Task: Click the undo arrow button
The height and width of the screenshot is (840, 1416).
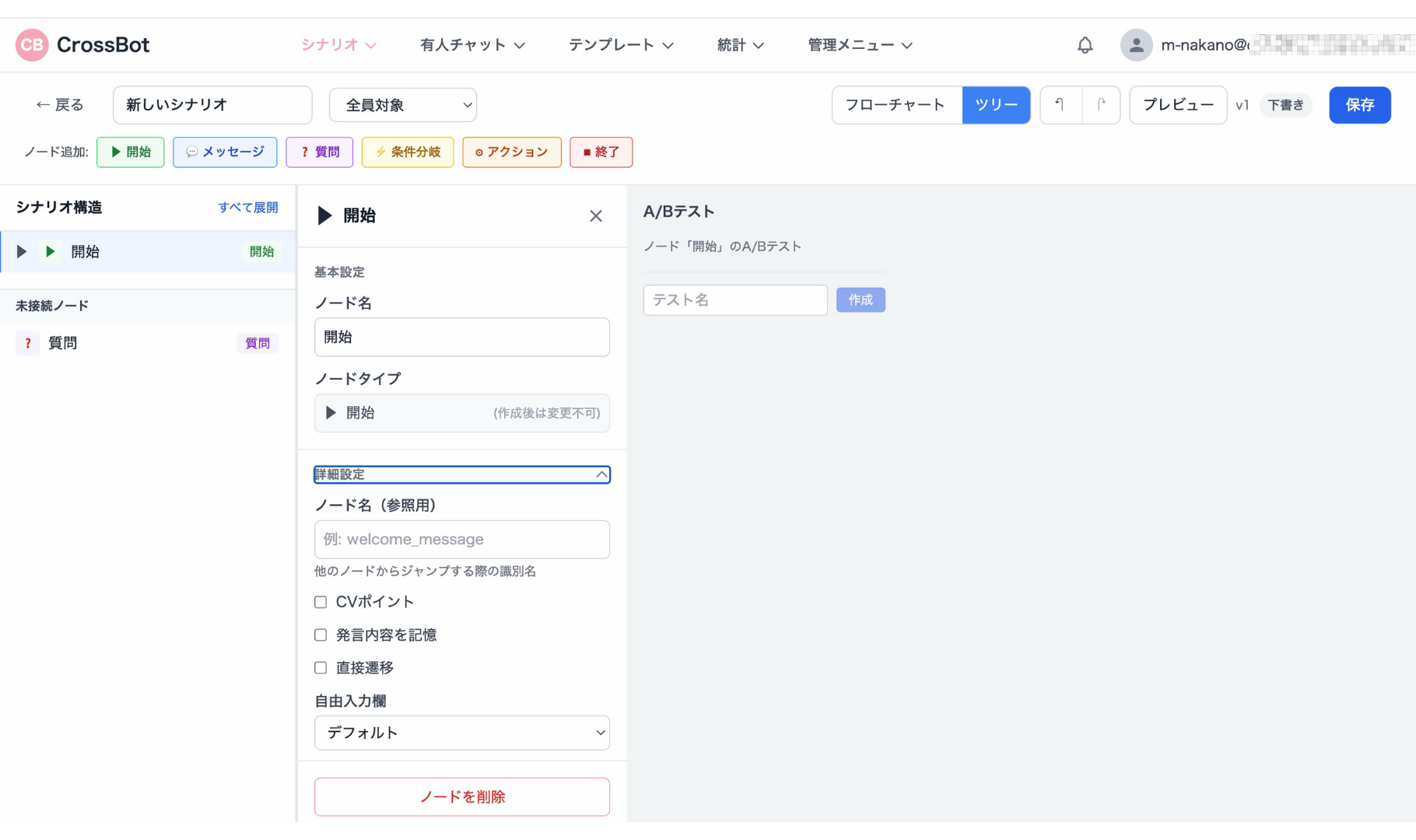Action: (x=1060, y=105)
